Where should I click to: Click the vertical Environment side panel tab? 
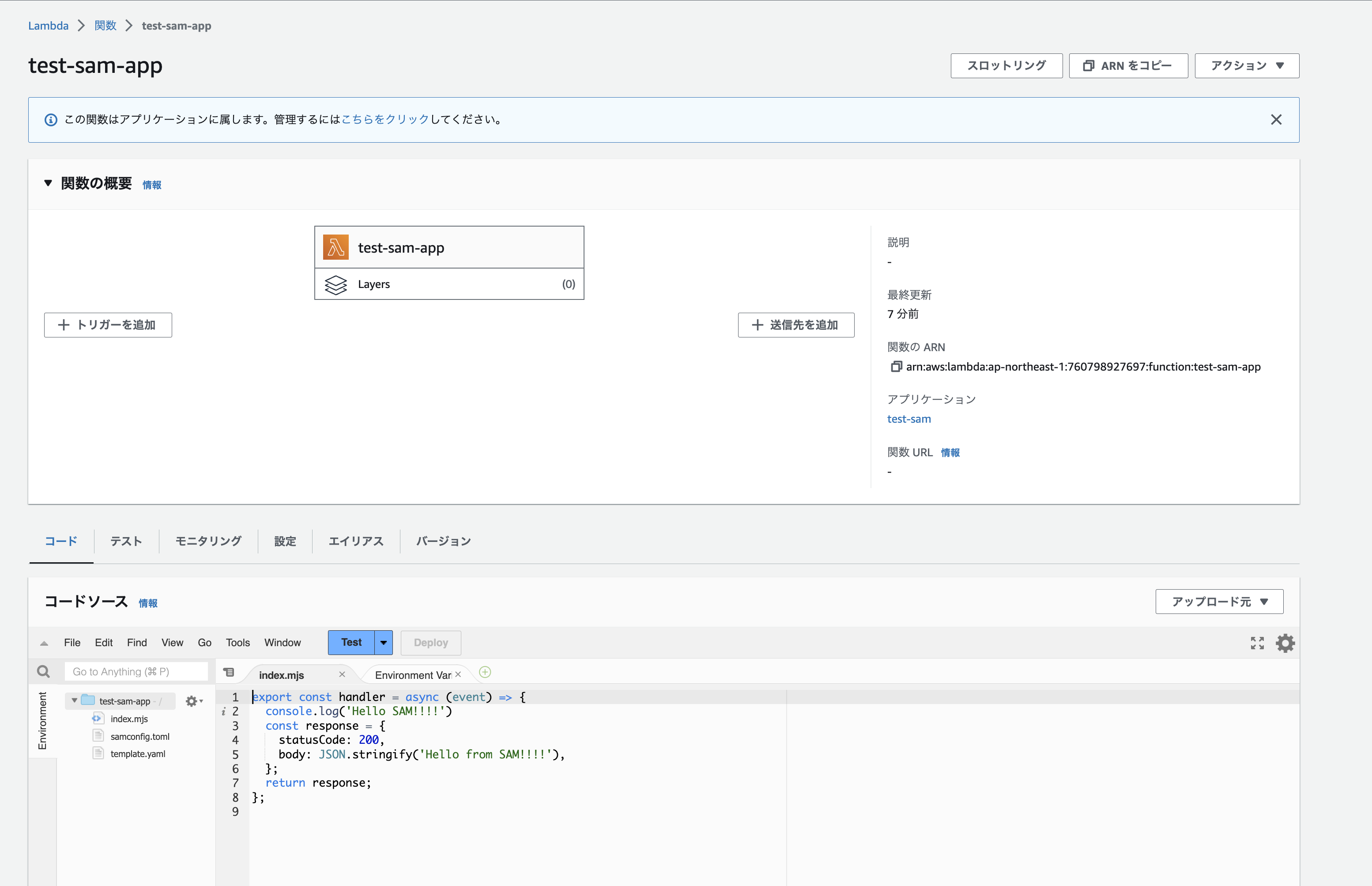pyautogui.click(x=42, y=721)
